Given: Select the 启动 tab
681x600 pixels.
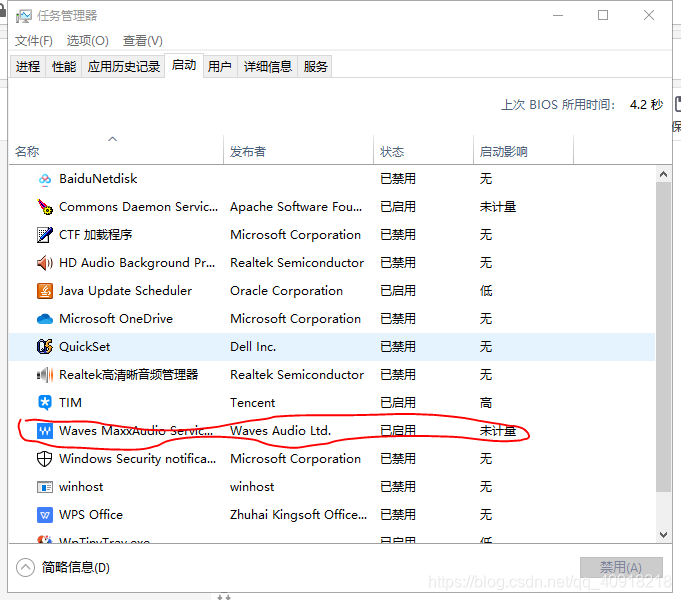Looking at the screenshot, I should click(x=184, y=65).
